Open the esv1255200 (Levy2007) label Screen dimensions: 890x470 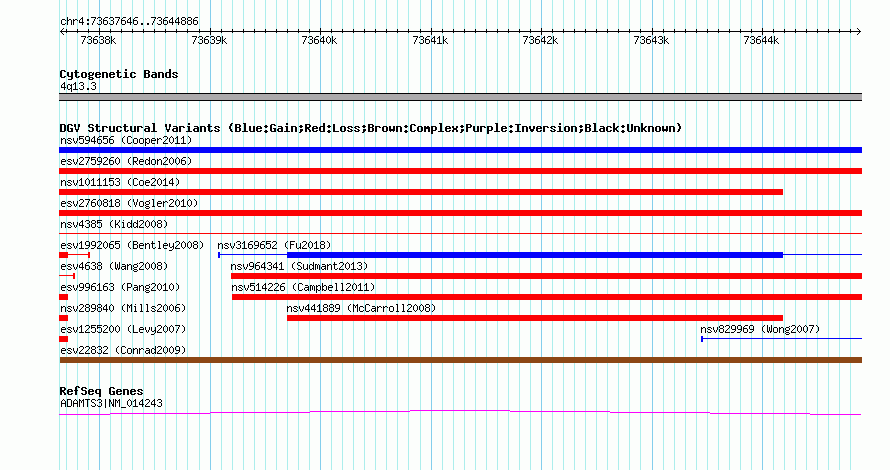pos(123,329)
